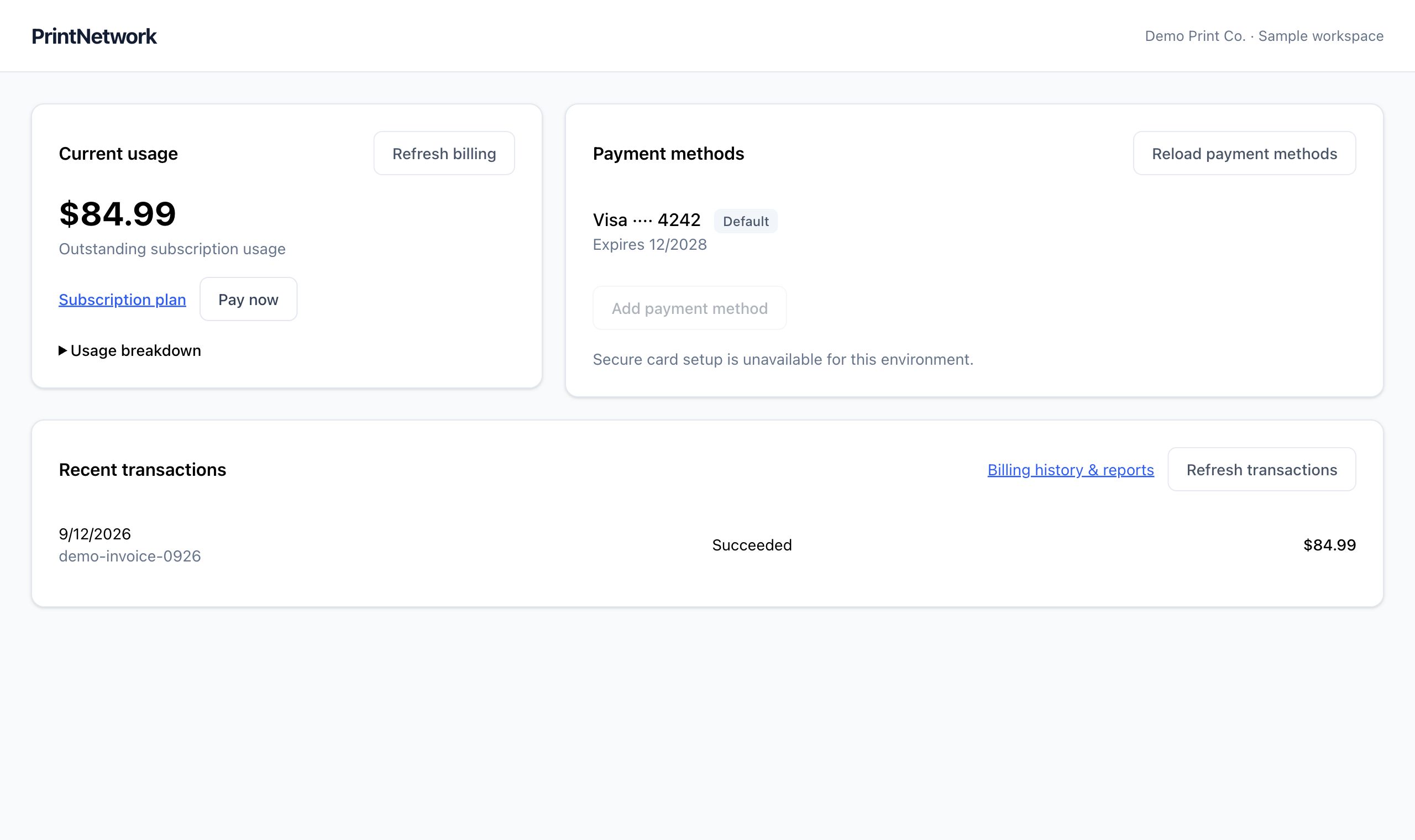The height and width of the screenshot is (840, 1415).
Task: Click the Pay now button
Action: coord(248,300)
